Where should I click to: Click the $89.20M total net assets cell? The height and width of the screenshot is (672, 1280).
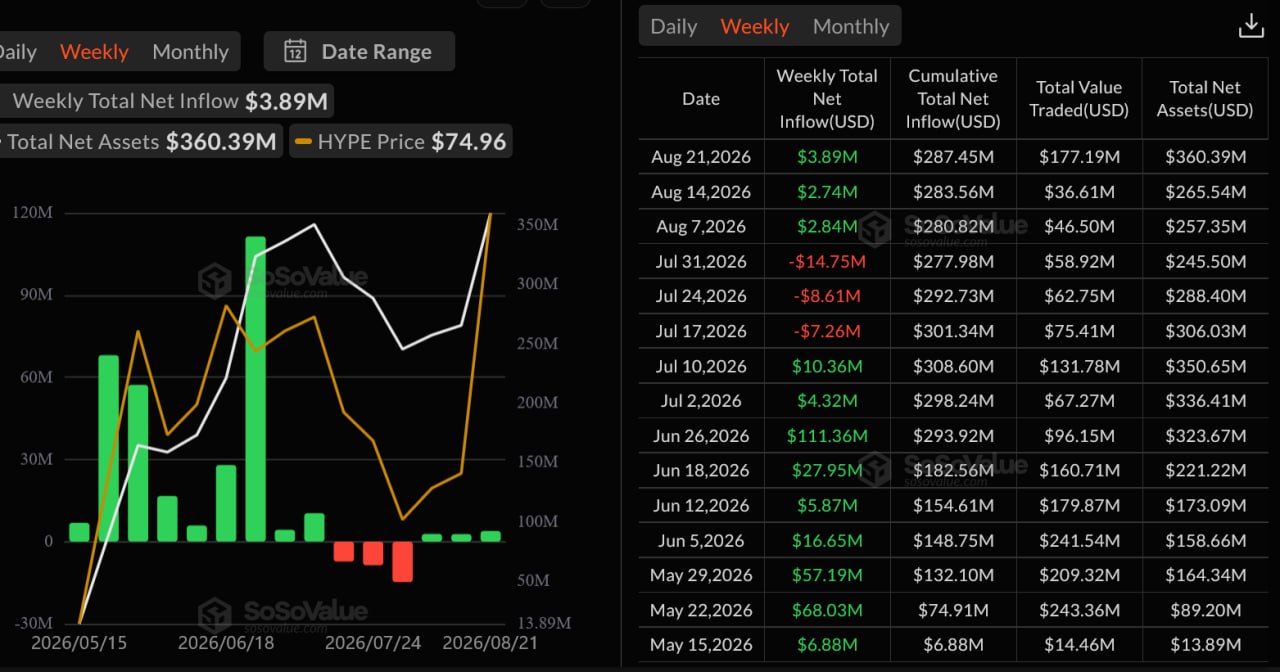(x=1205, y=610)
